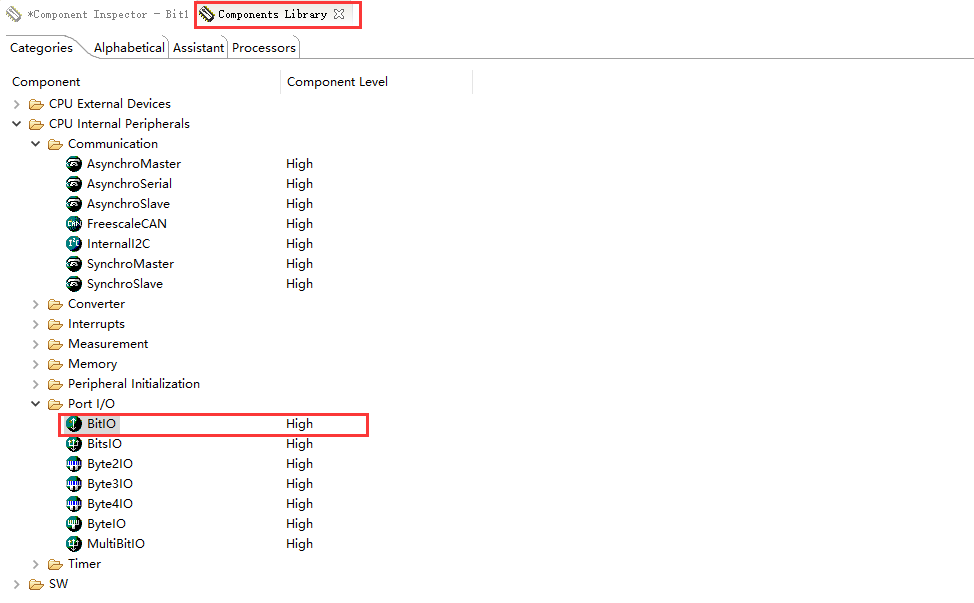Click the MultiBitIO component icon
The image size is (974, 603).
click(74, 544)
